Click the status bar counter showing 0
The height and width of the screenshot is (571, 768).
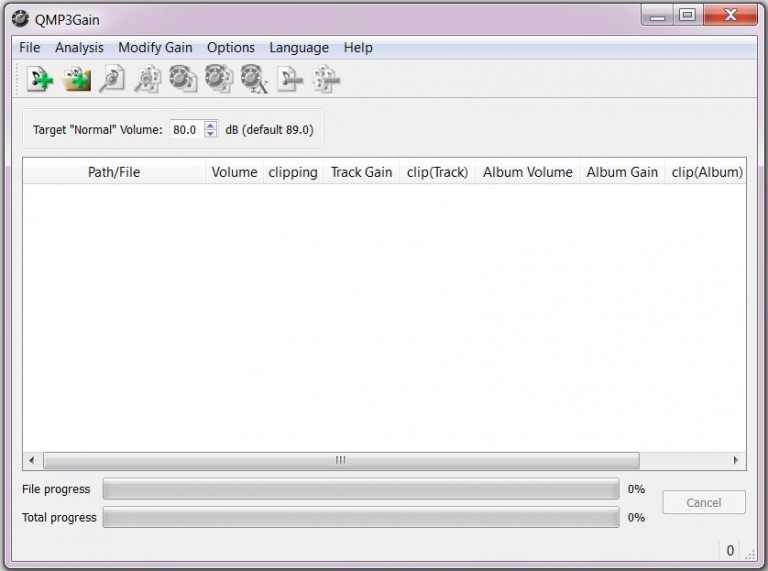point(730,550)
